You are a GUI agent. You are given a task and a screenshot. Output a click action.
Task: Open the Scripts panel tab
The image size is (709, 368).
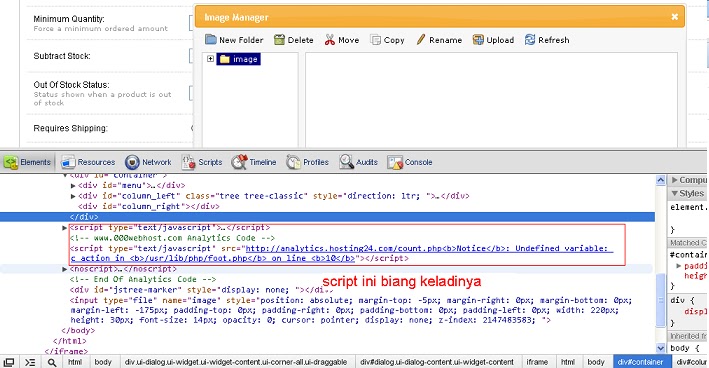pos(202,162)
